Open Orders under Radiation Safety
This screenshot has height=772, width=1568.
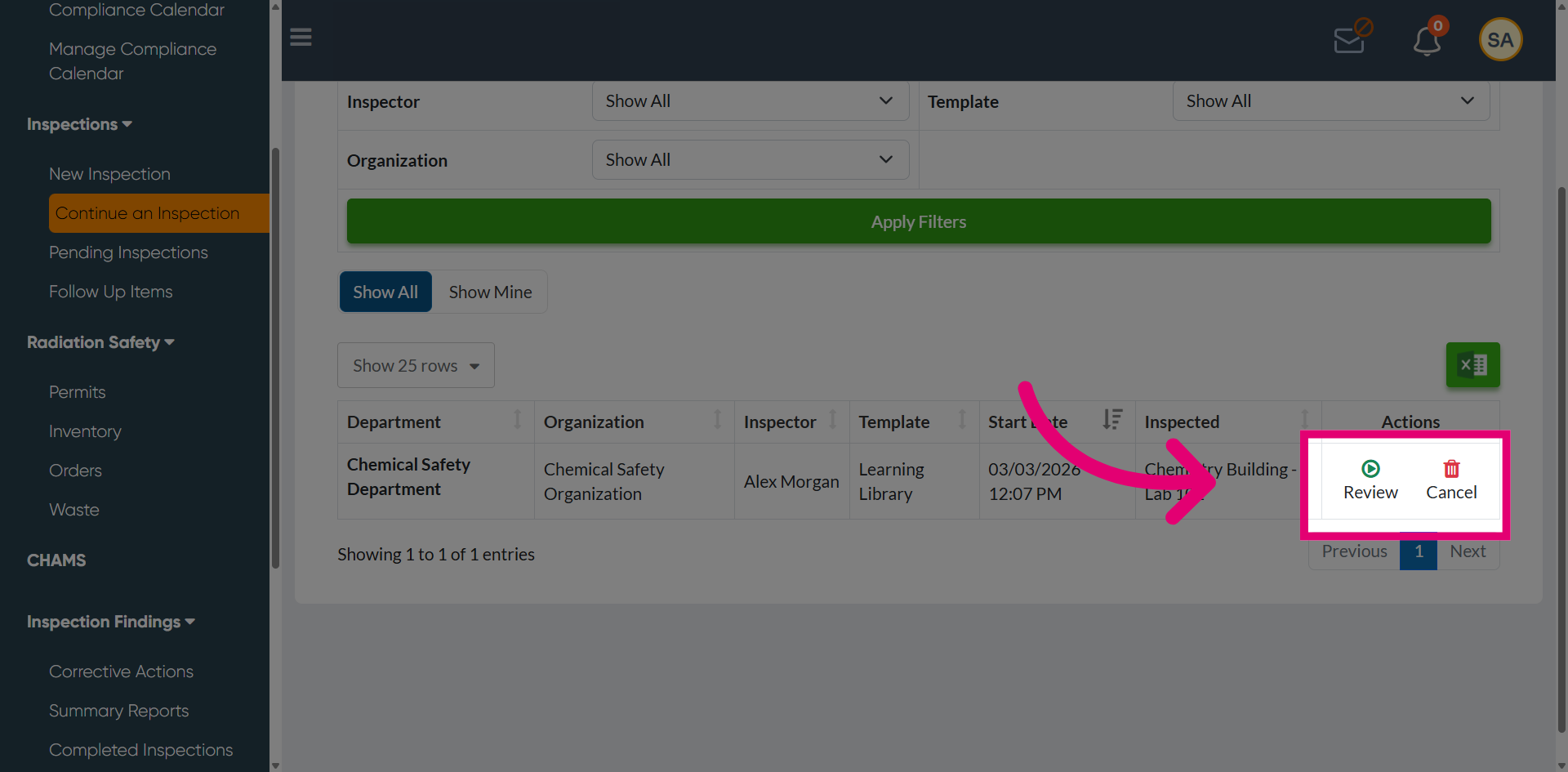click(75, 471)
